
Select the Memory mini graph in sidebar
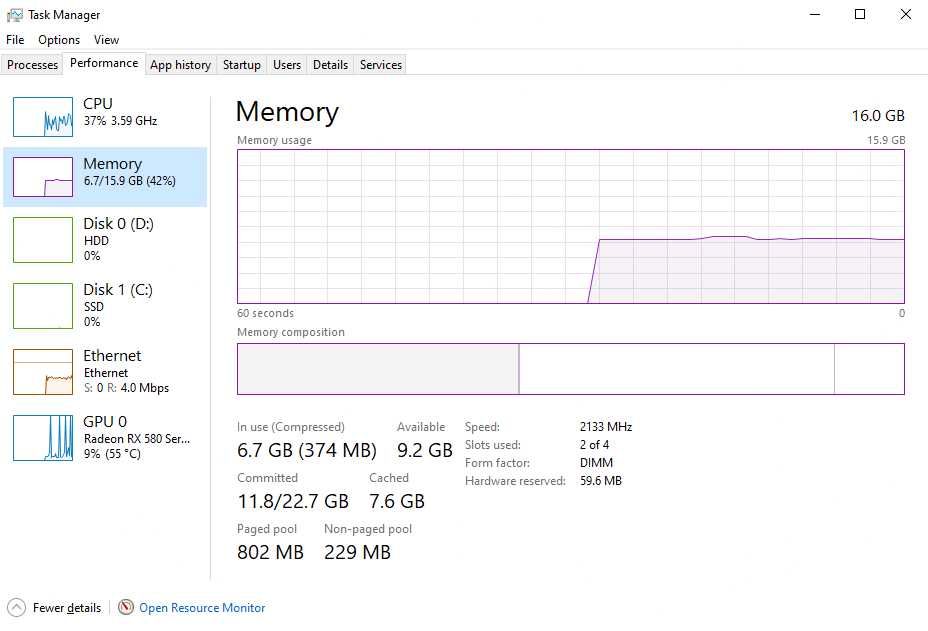point(43,177)
